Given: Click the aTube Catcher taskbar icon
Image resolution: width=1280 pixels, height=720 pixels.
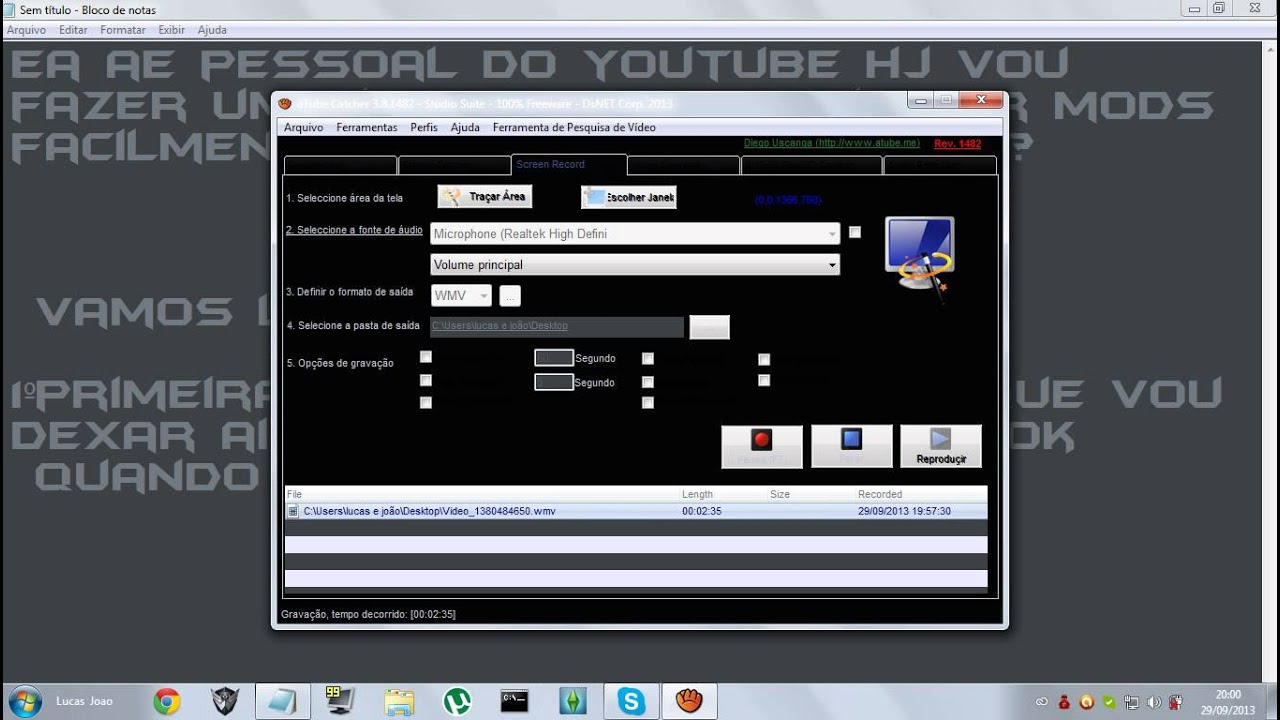Looking at the screenshot, I should [689, 701].
